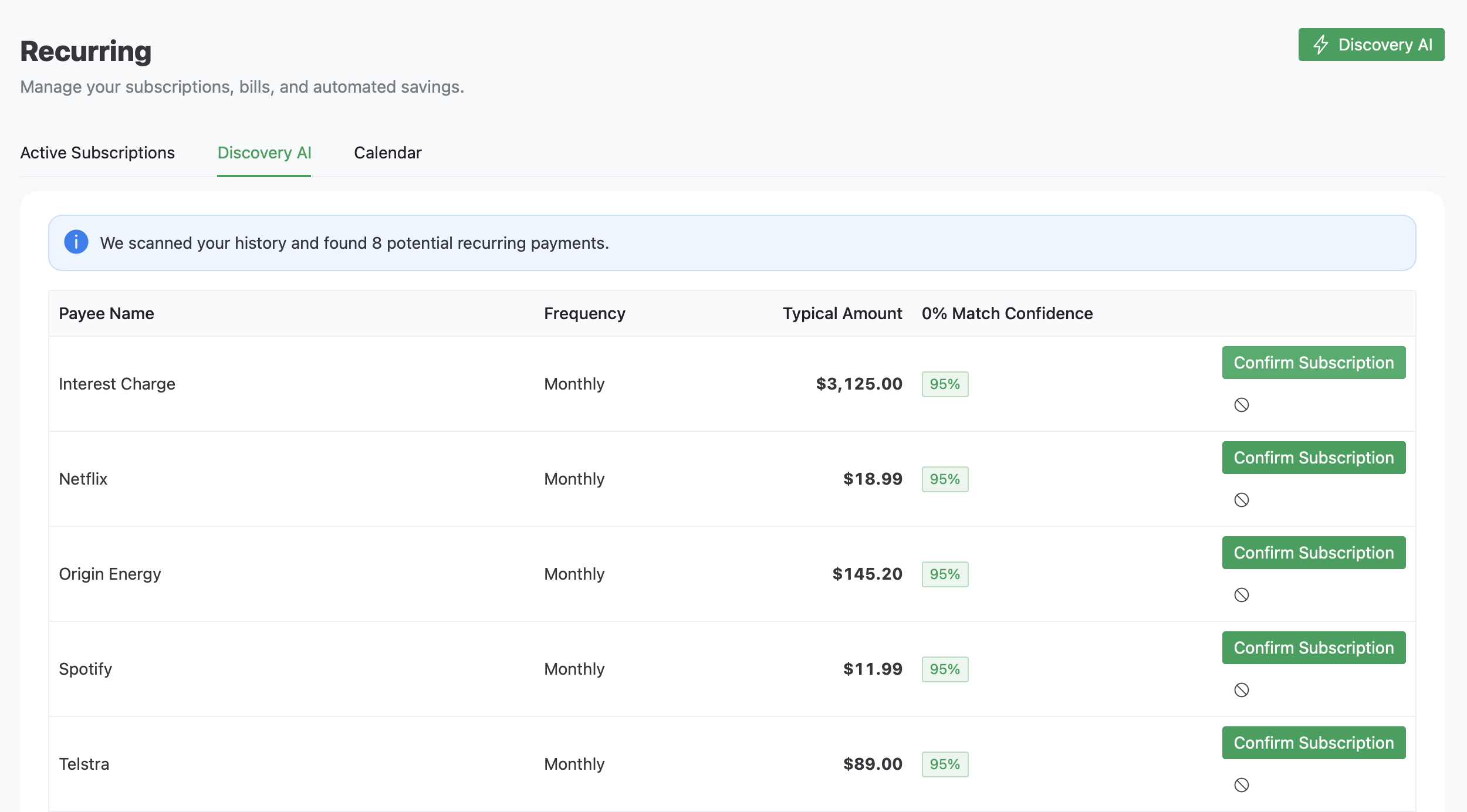Select the Discovery AI tab
Image resolution: width=1467 pixels, height=812 pixels.
pyautogui.click(x=264, y=153)
